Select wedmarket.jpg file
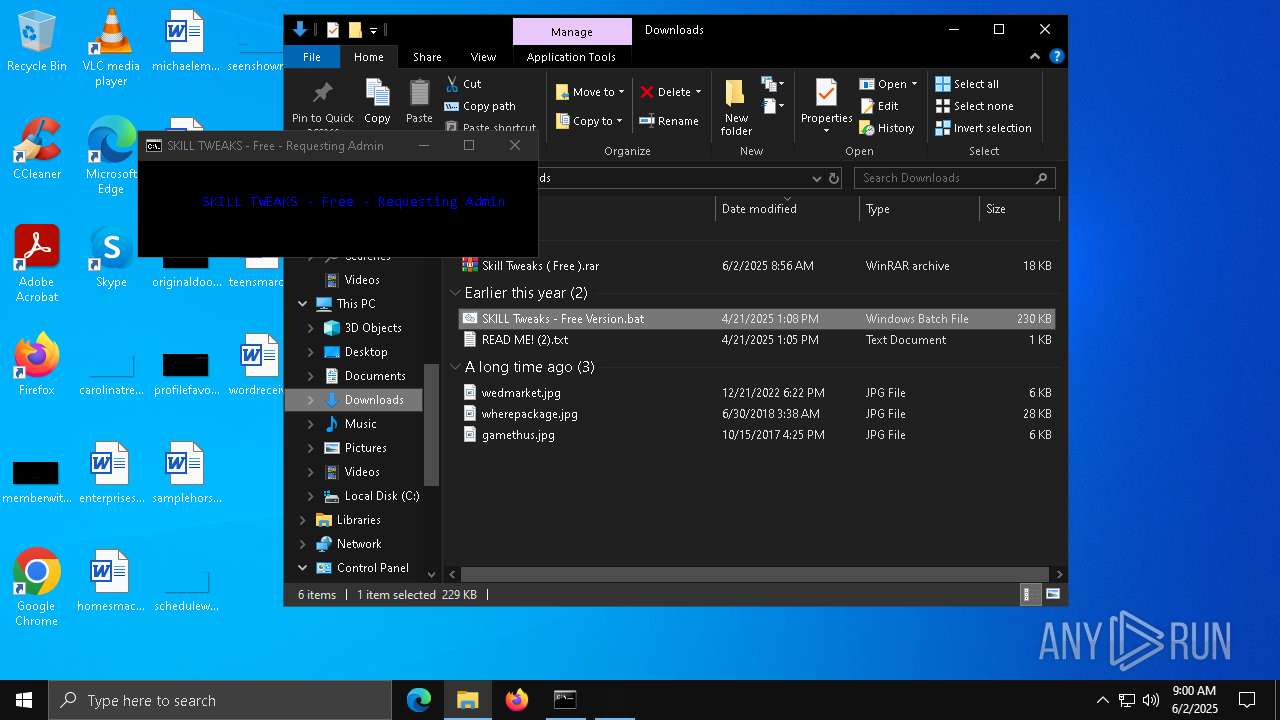 (x=757, y=393)
